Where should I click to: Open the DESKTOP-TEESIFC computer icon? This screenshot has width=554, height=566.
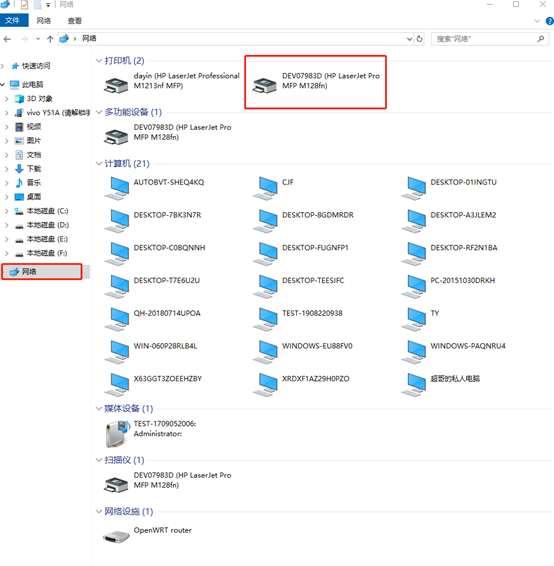[x=265, y=287]
